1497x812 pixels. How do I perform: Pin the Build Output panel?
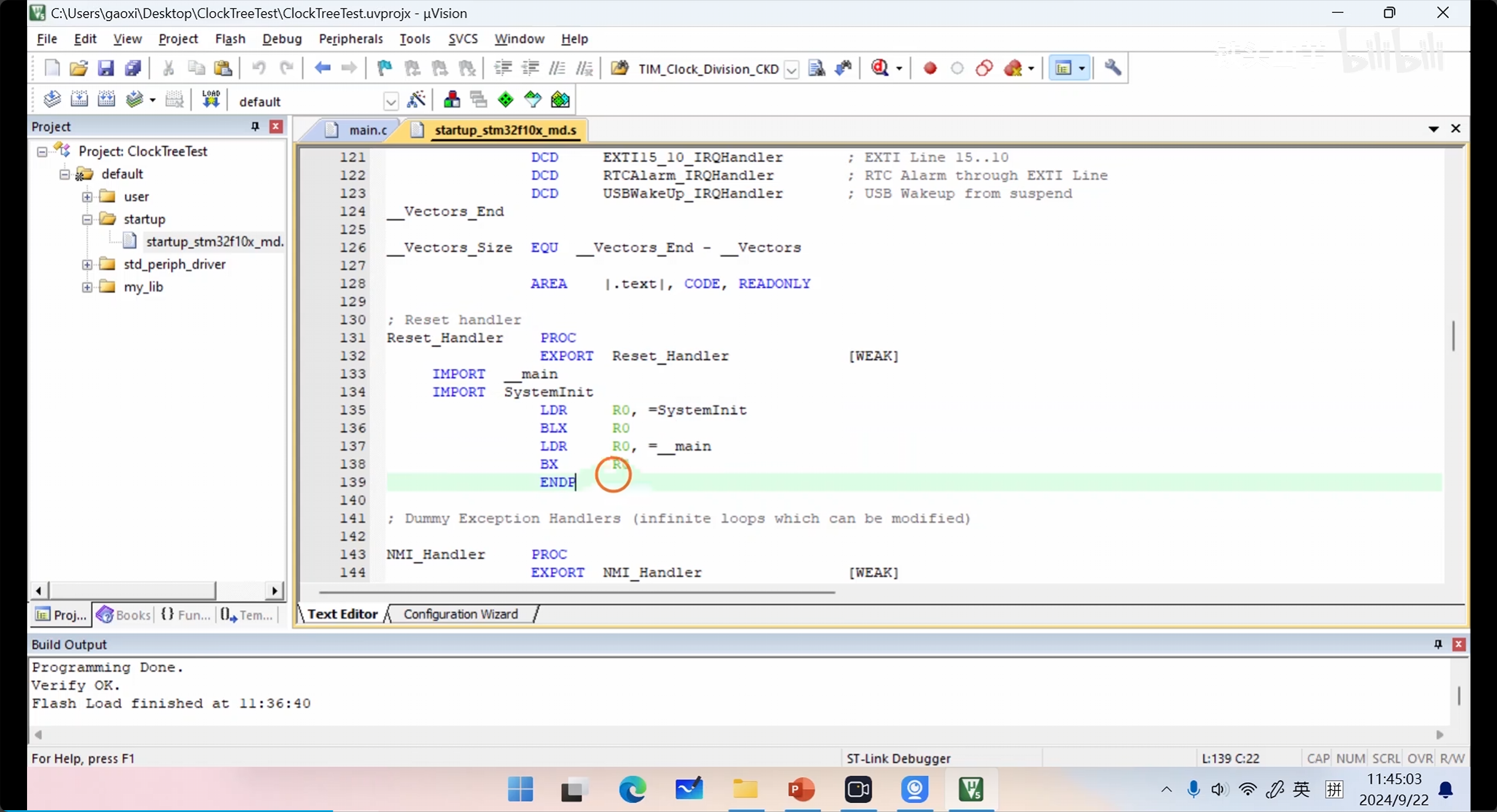point(1438,644)
